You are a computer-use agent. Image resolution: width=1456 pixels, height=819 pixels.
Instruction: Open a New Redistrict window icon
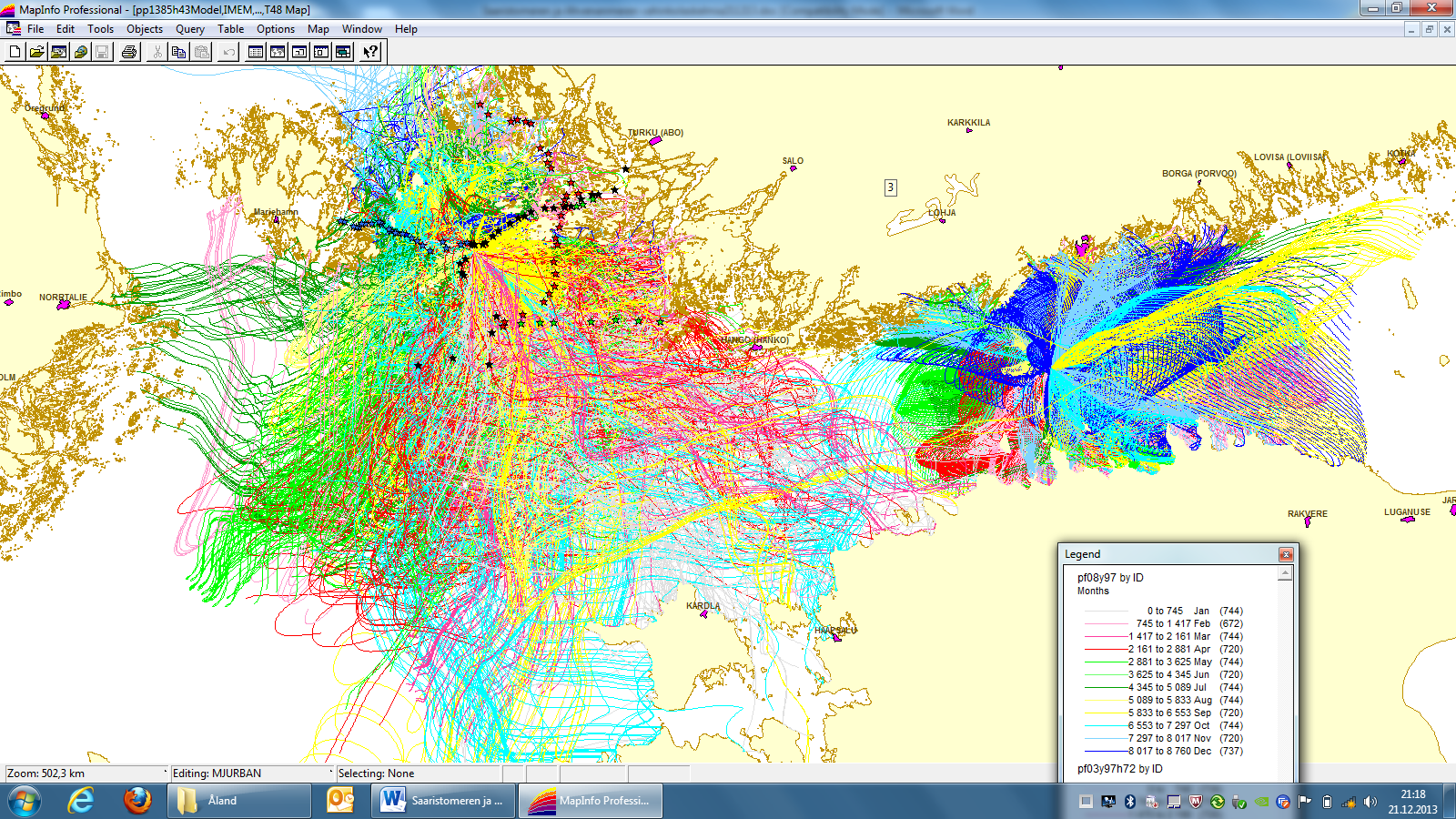pyautogui.click(x=343, y=52)
